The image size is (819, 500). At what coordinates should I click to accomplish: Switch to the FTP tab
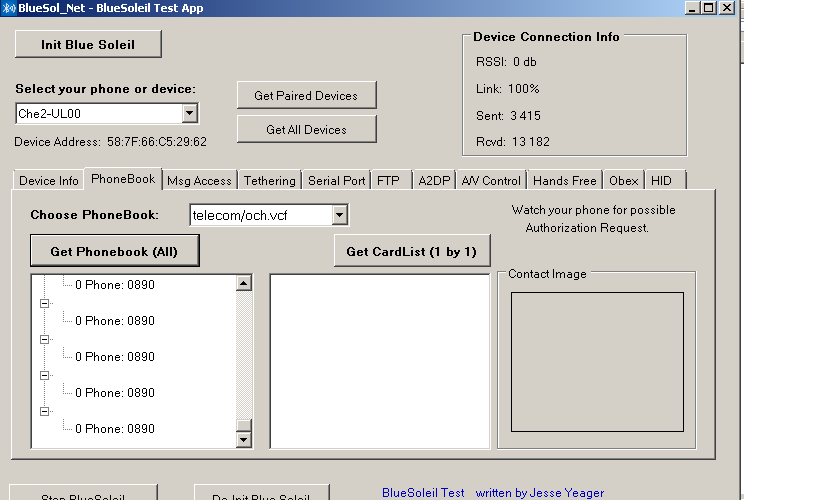[x=388, y=181]
